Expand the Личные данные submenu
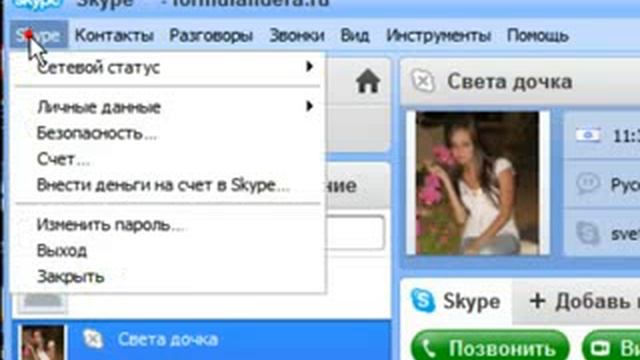Viewport: 640px width, 360px height. click(167, 107)
